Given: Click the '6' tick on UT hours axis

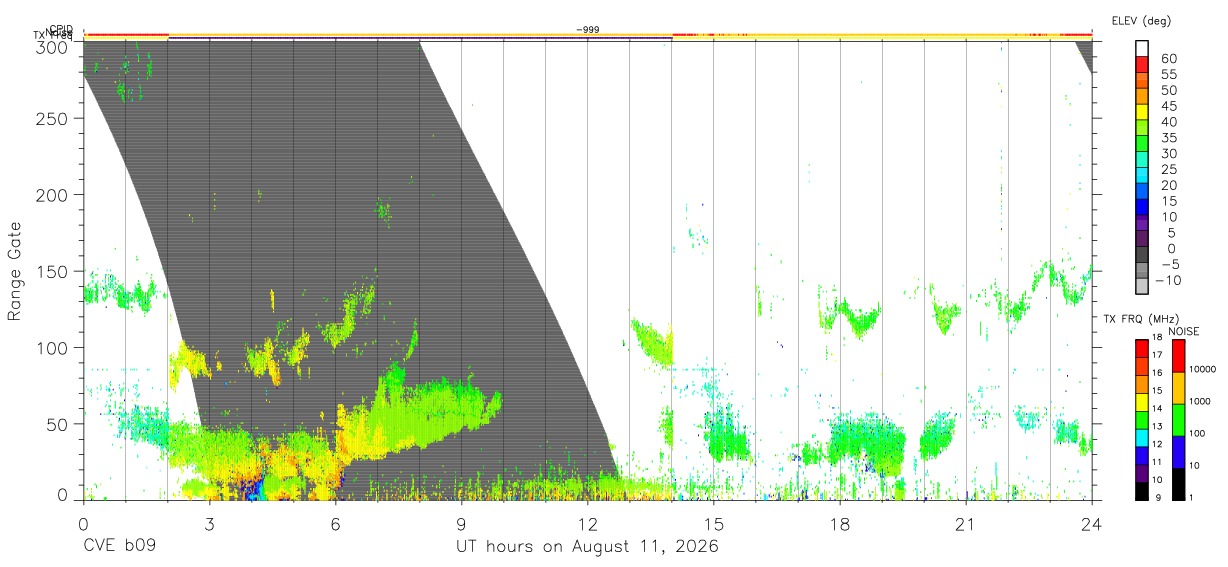Looking at the screenshot, I should point(335,524).
